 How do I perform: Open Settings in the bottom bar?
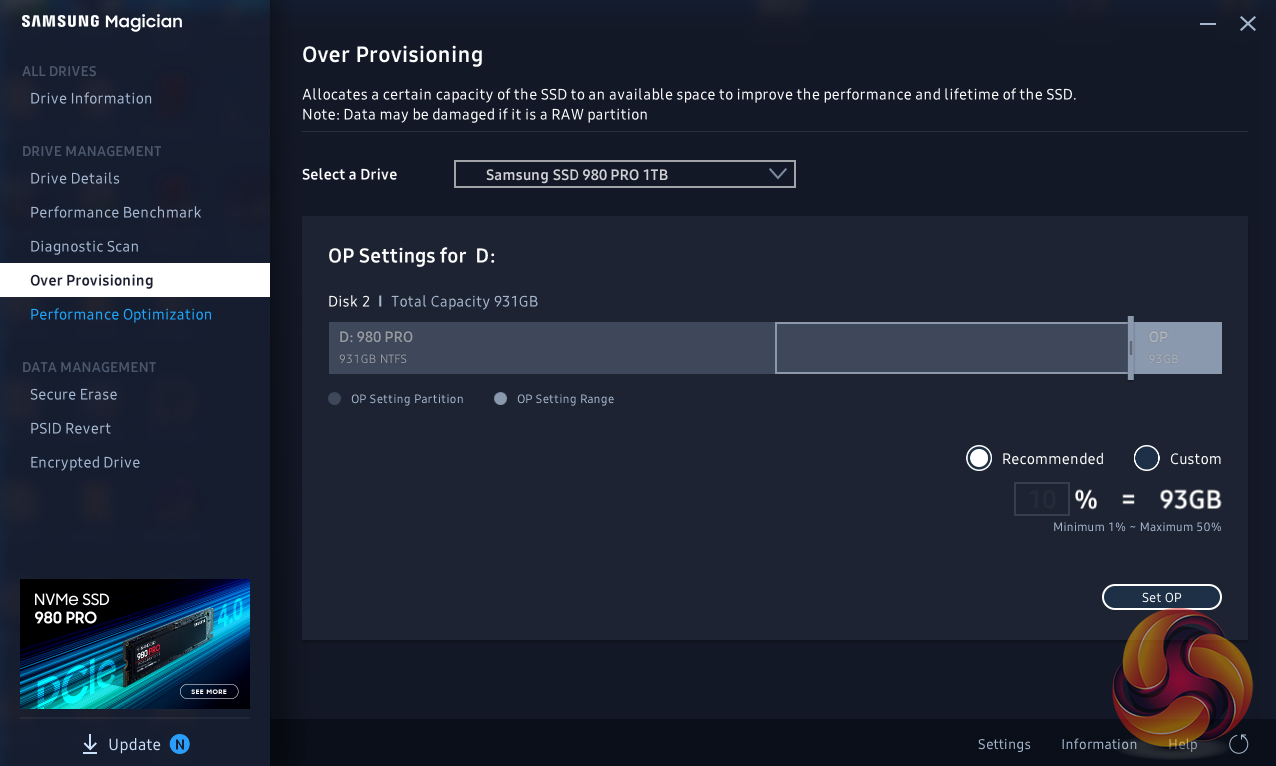1004,744
